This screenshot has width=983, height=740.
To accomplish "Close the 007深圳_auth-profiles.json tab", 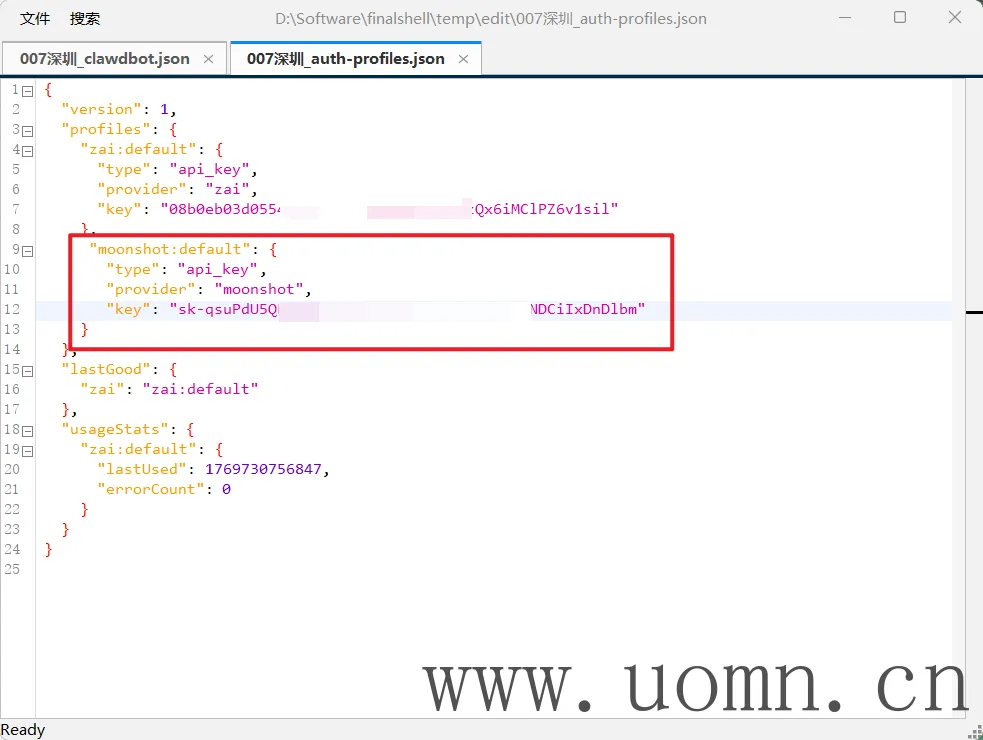I will [x=464, y=59].
